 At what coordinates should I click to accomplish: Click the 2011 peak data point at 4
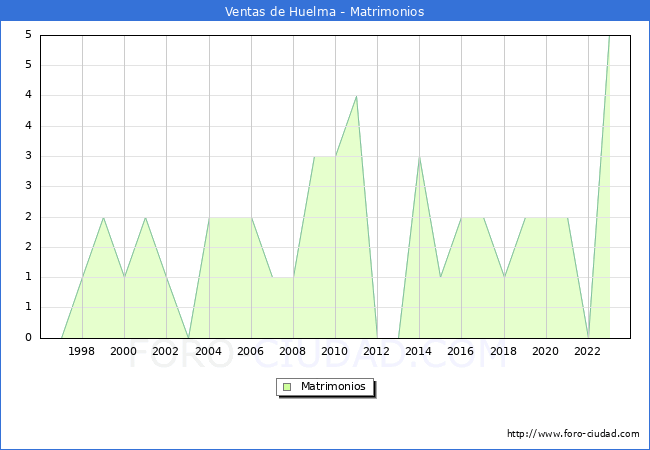[357, 96]
